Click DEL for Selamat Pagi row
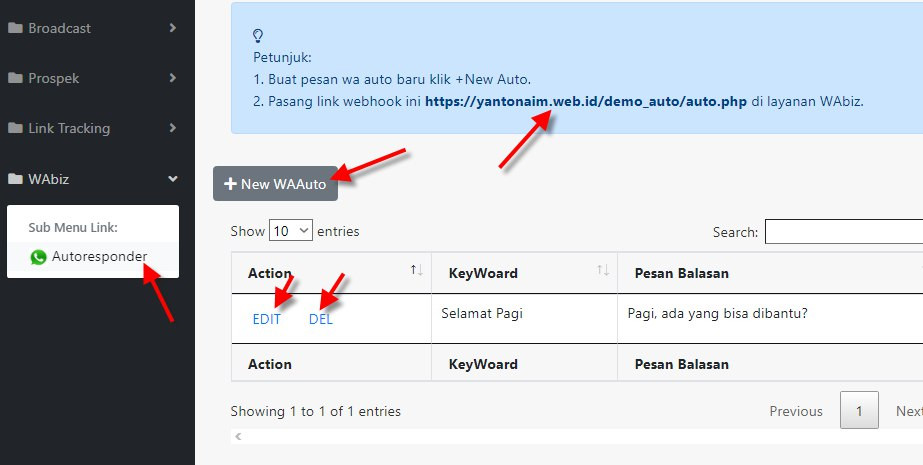 [321, 320]
